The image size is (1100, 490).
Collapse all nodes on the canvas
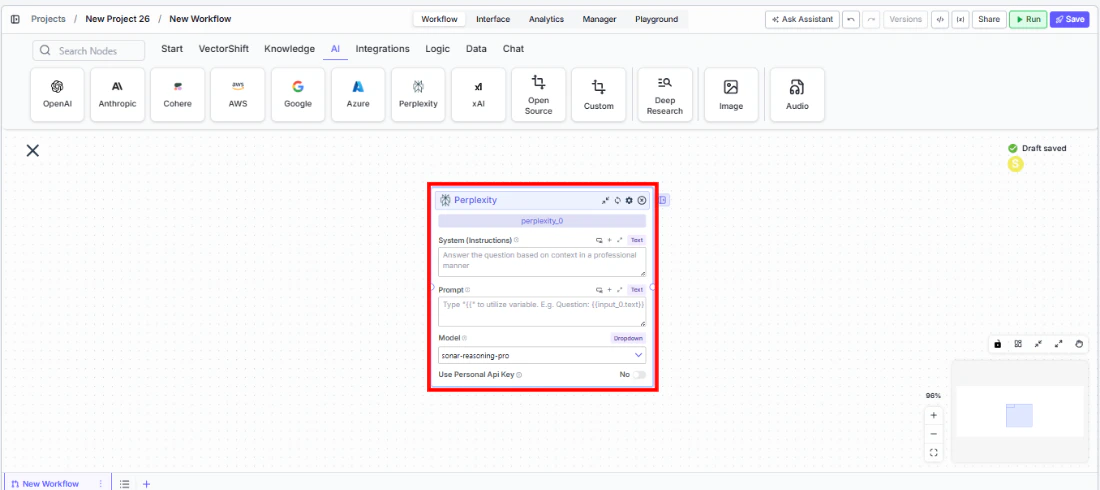click(1038, 343)
